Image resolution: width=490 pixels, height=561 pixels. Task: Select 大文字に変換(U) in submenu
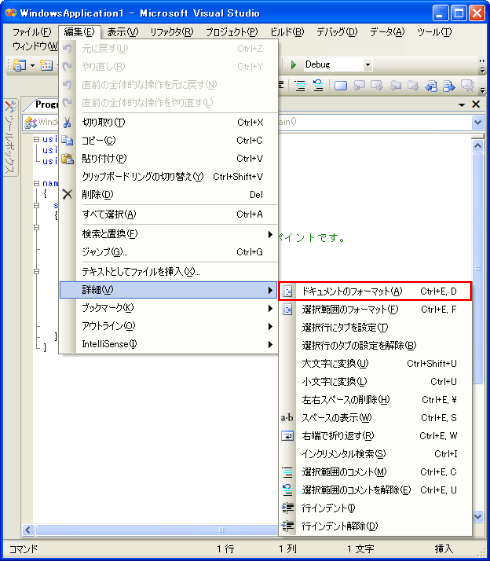click(375, 364)
